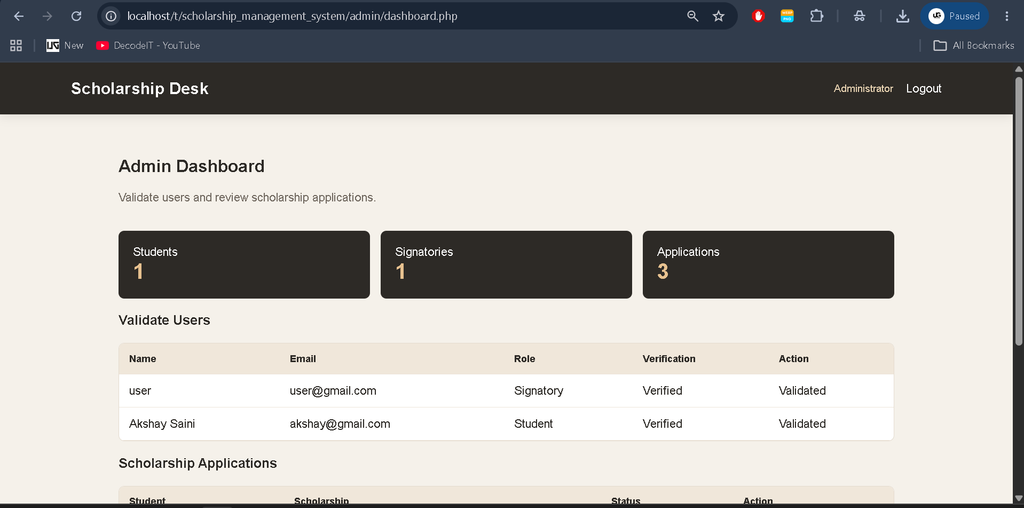Click the Scholarship Desk site title

[x=140, y=89]
